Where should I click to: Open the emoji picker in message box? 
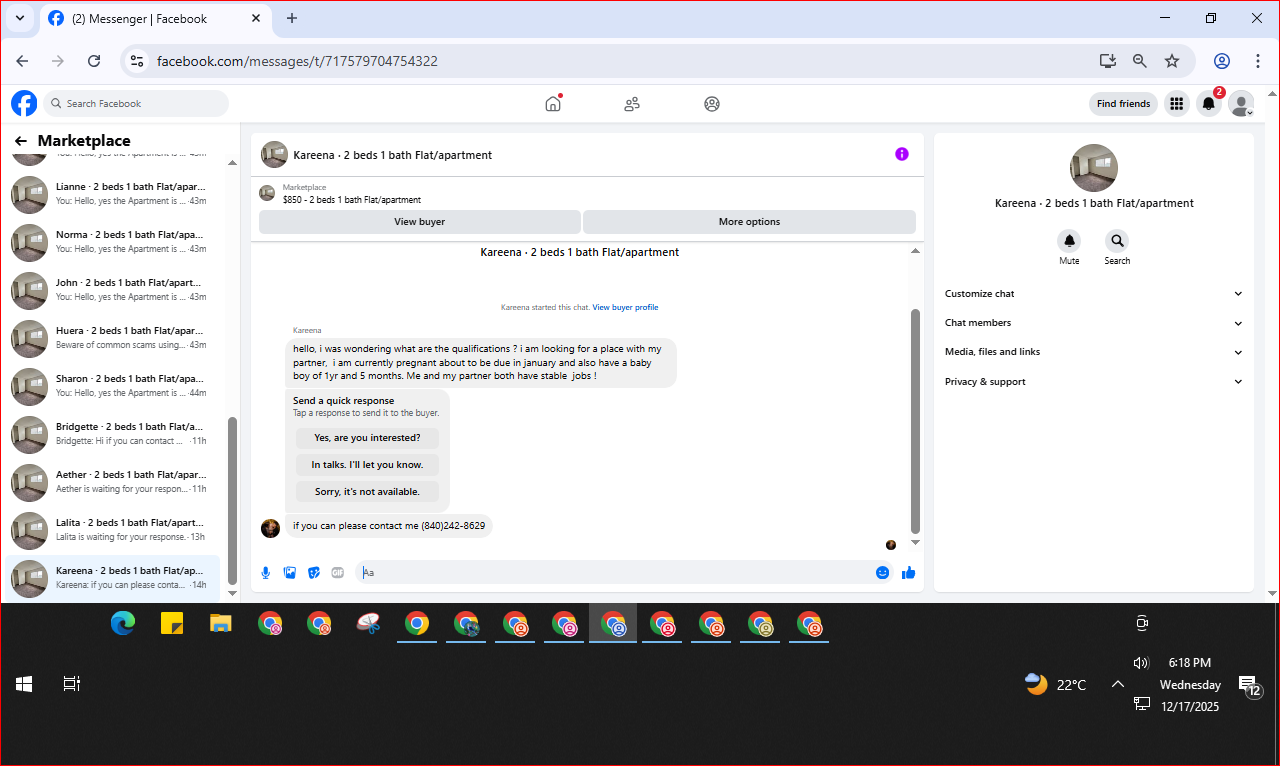coord(883,573)
